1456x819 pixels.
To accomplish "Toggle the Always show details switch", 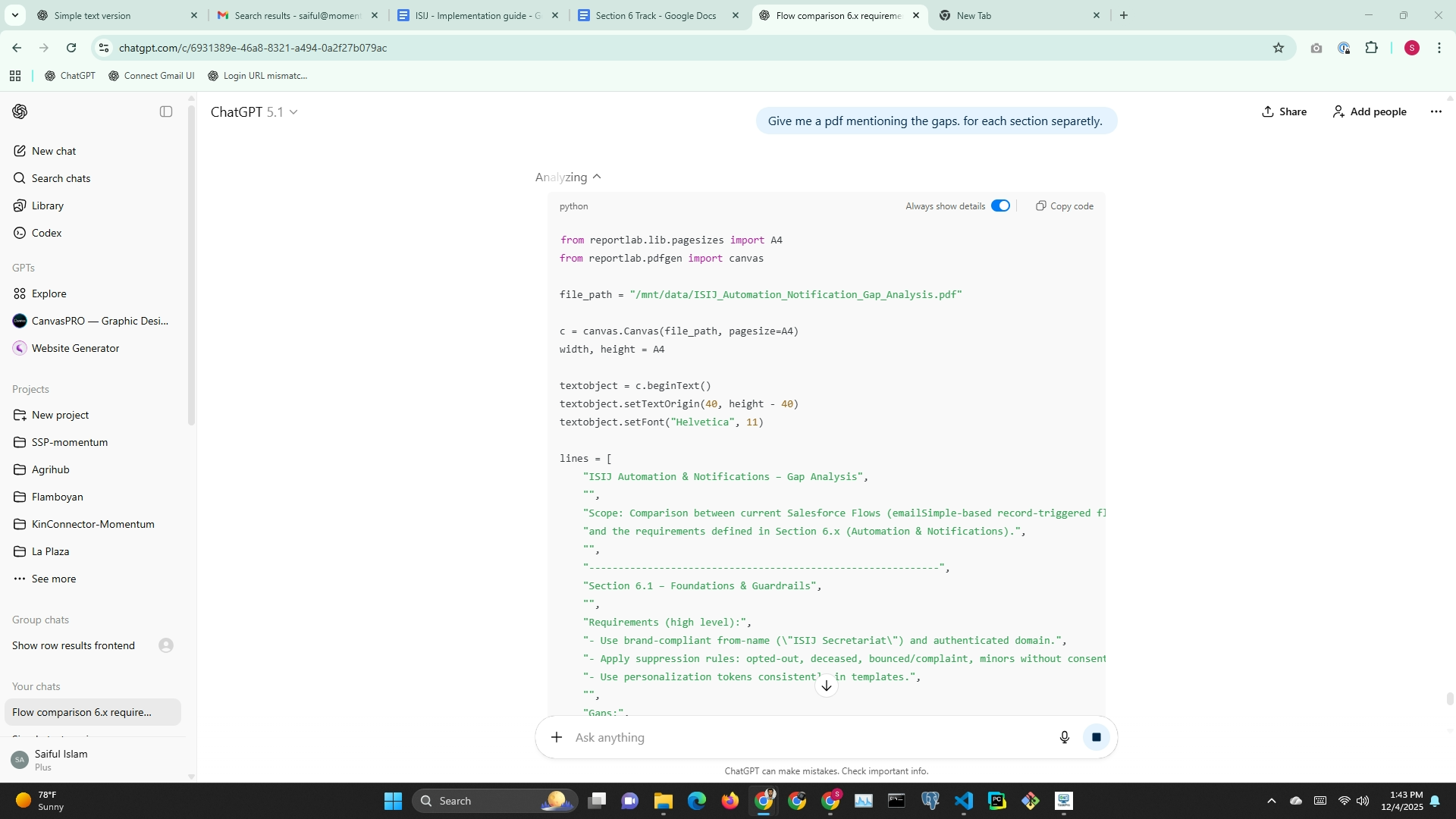I will 1000,206.
